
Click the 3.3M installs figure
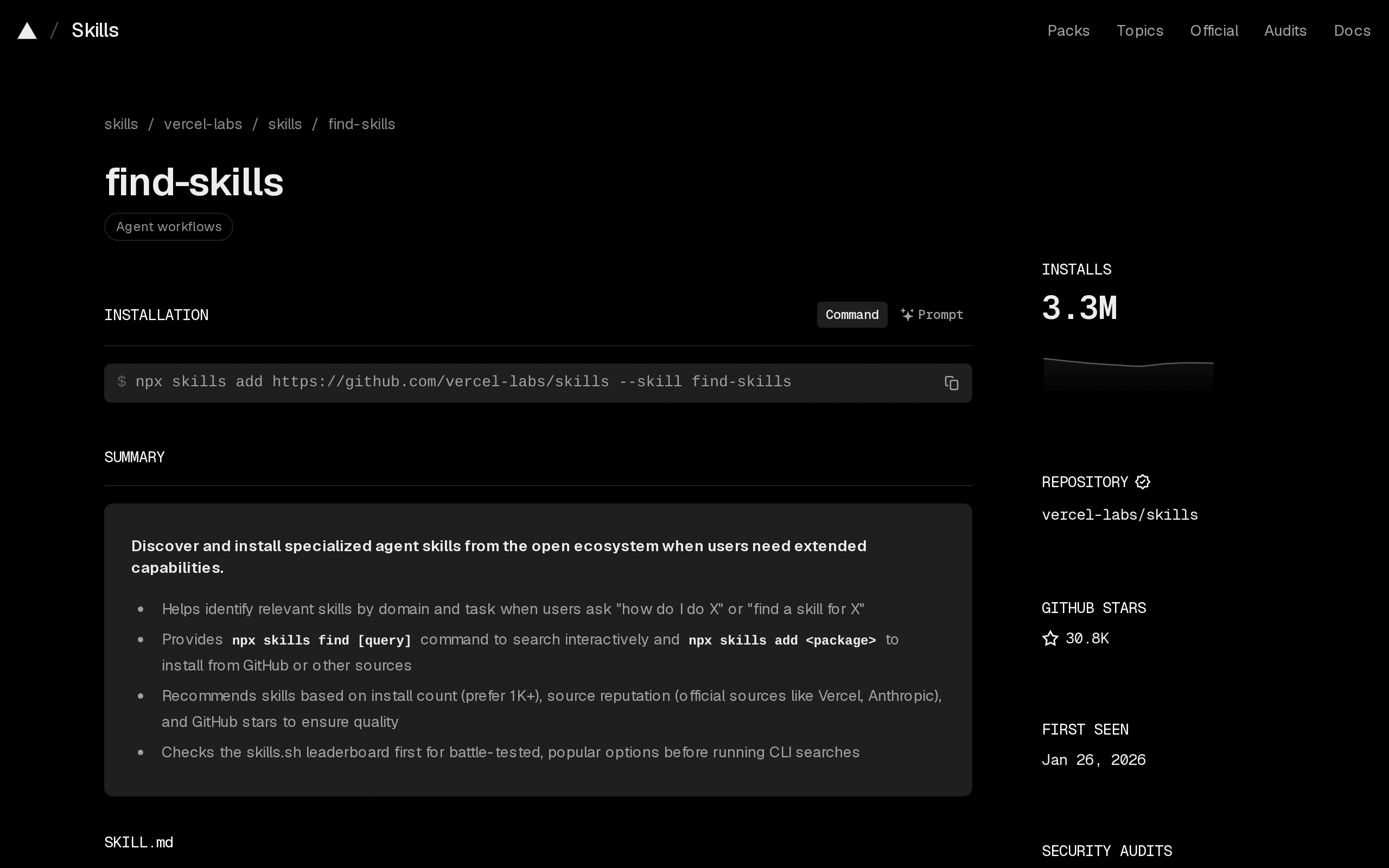(1079, 308)
